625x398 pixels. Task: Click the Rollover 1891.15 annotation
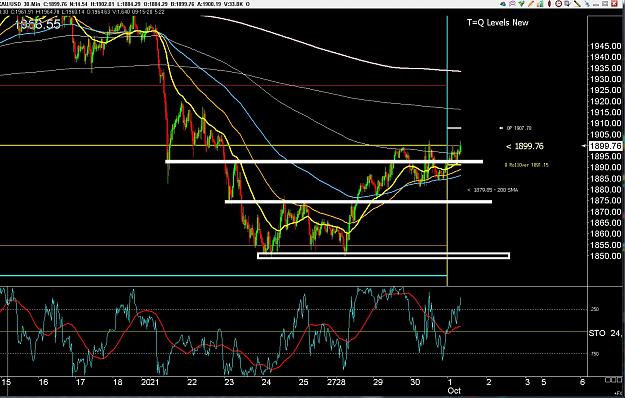click(527, 165)
